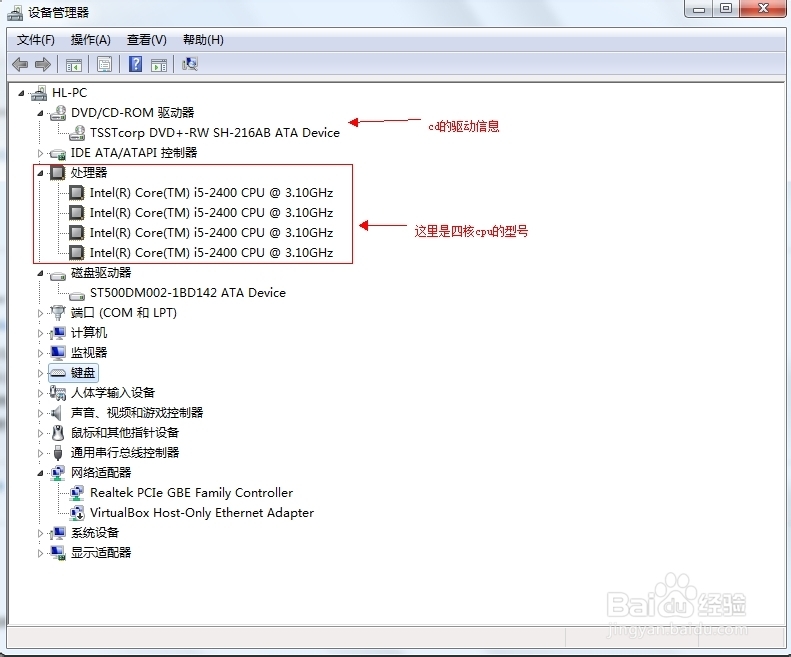
Task: Expand 声音、视频和游戏控制器 branch
Action: [x=40, y=413]
